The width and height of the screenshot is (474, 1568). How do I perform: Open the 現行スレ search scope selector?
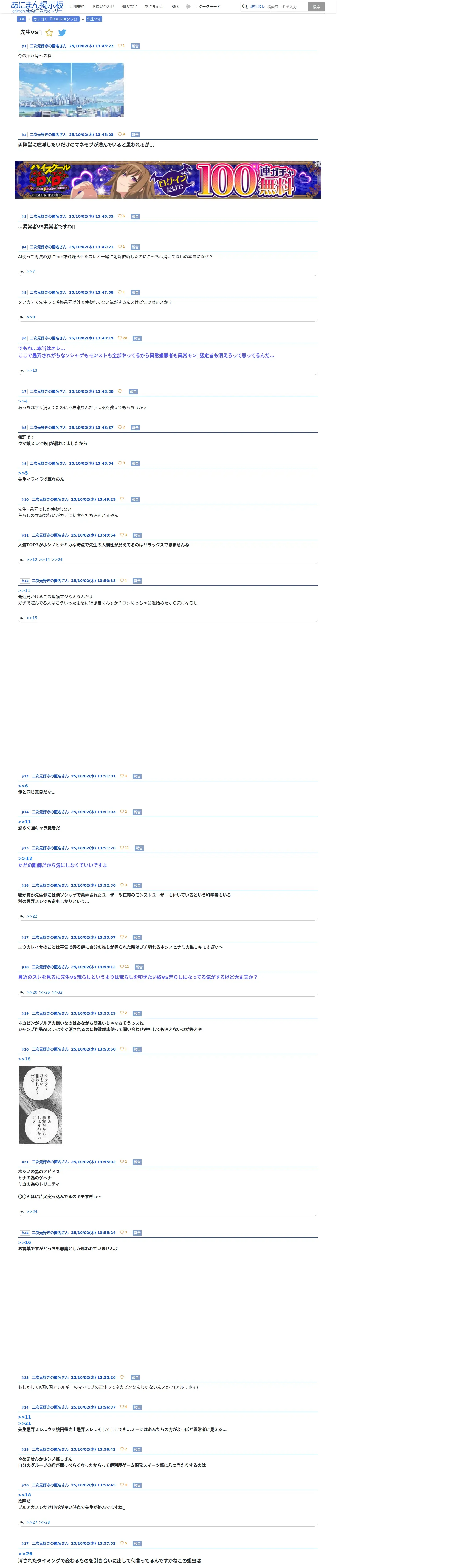[x=257, y=7]
